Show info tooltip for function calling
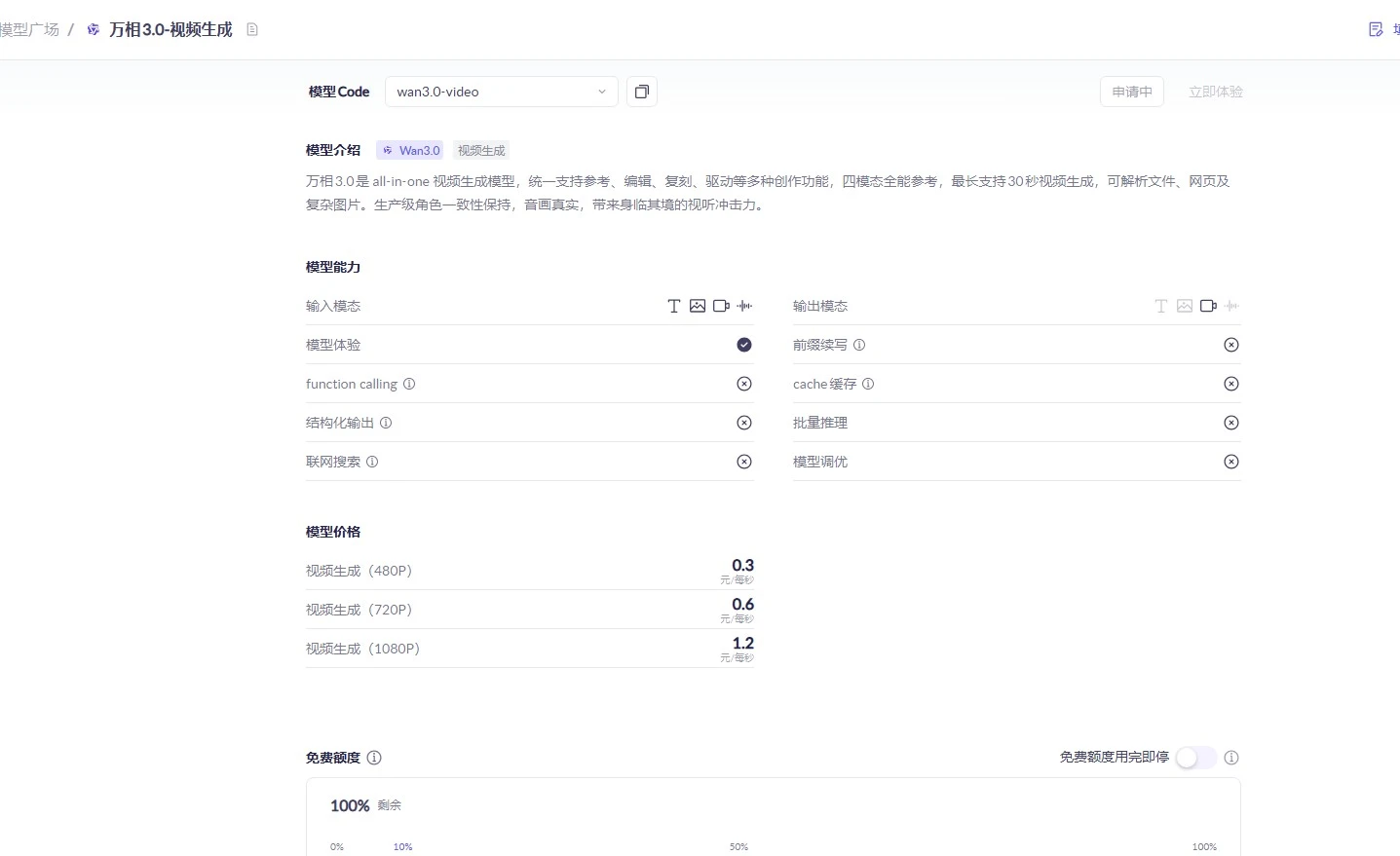The image size is (1400, 856). point(409,384)
